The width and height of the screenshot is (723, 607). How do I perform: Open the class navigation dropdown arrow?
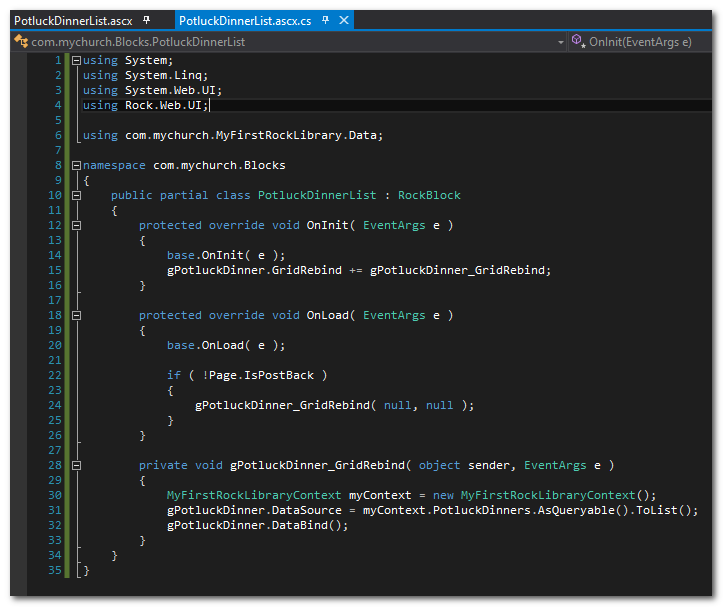coord(560,42)
